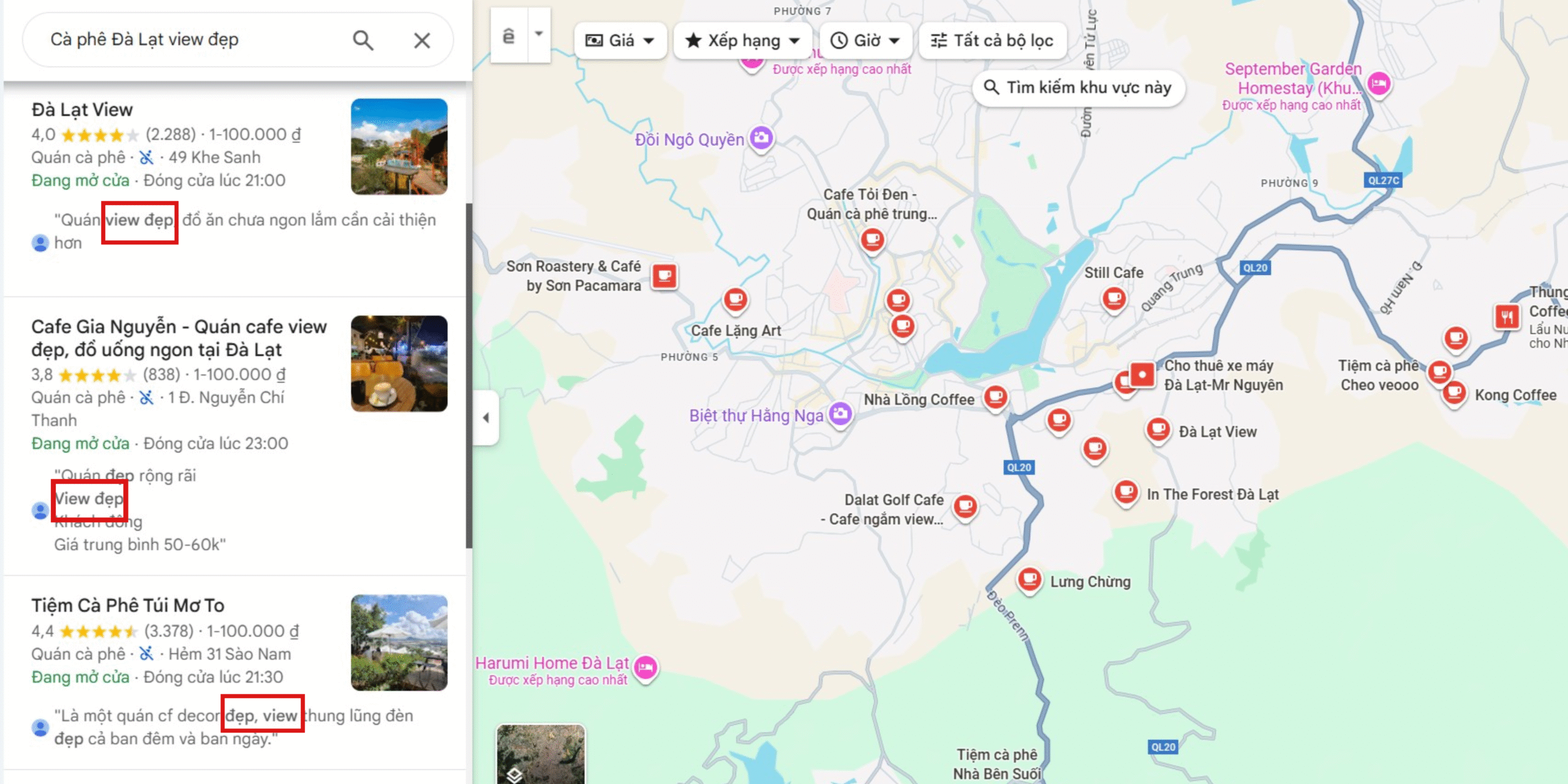Screen dimensions: 1568x784
Task: Click the Cho thuê xe máy square marker
Action: (1142, 374)
